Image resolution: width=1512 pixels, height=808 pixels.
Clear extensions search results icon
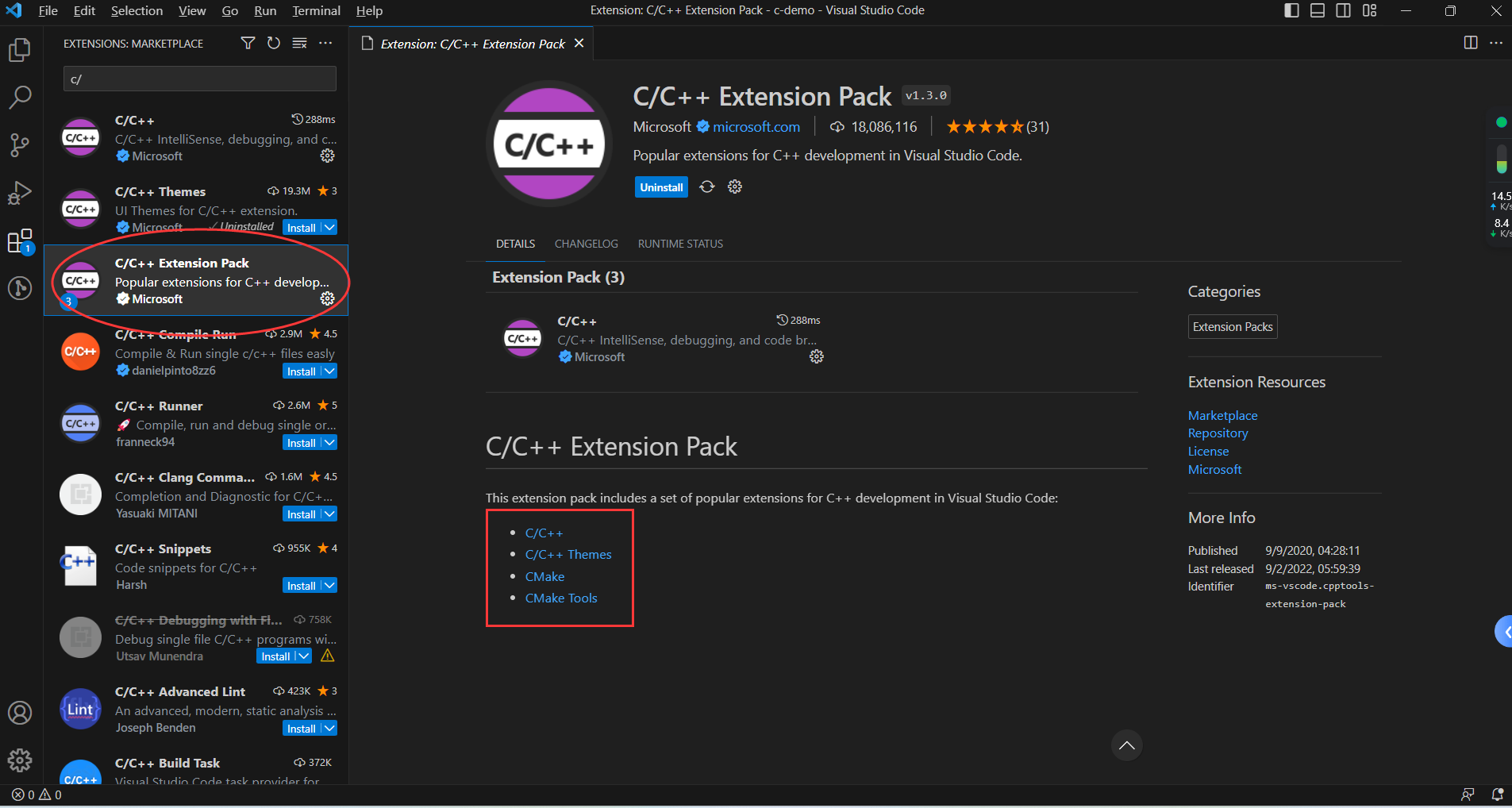click(299, 43)
